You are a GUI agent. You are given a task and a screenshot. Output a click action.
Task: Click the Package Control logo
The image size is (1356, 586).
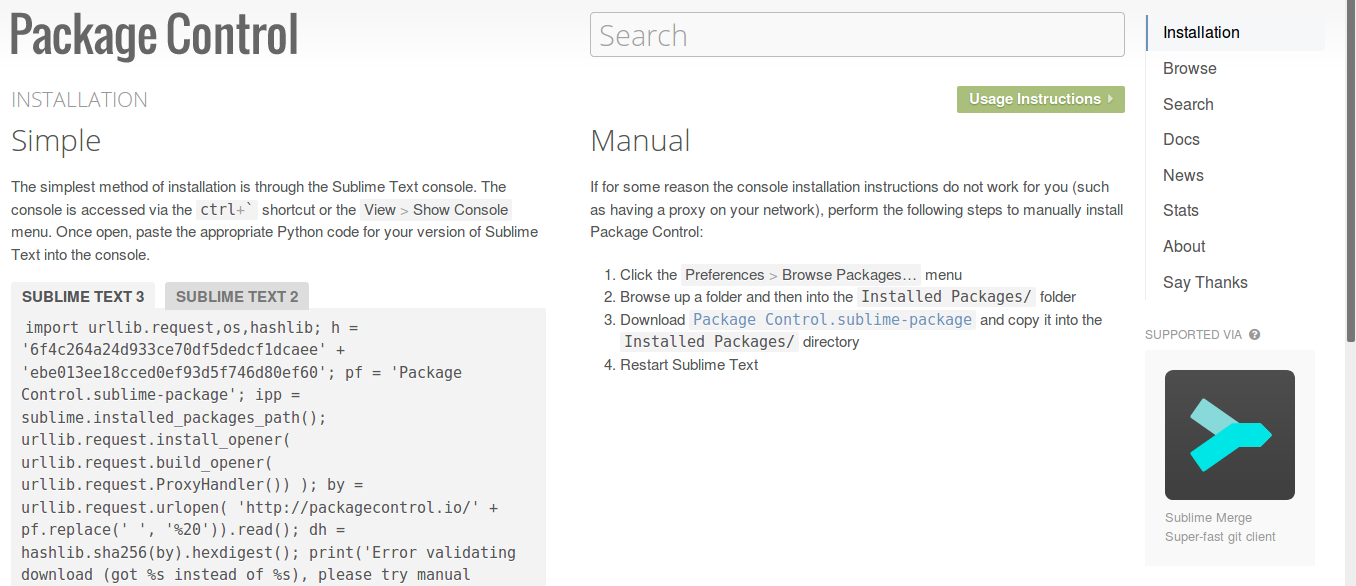tap(153, 34)
